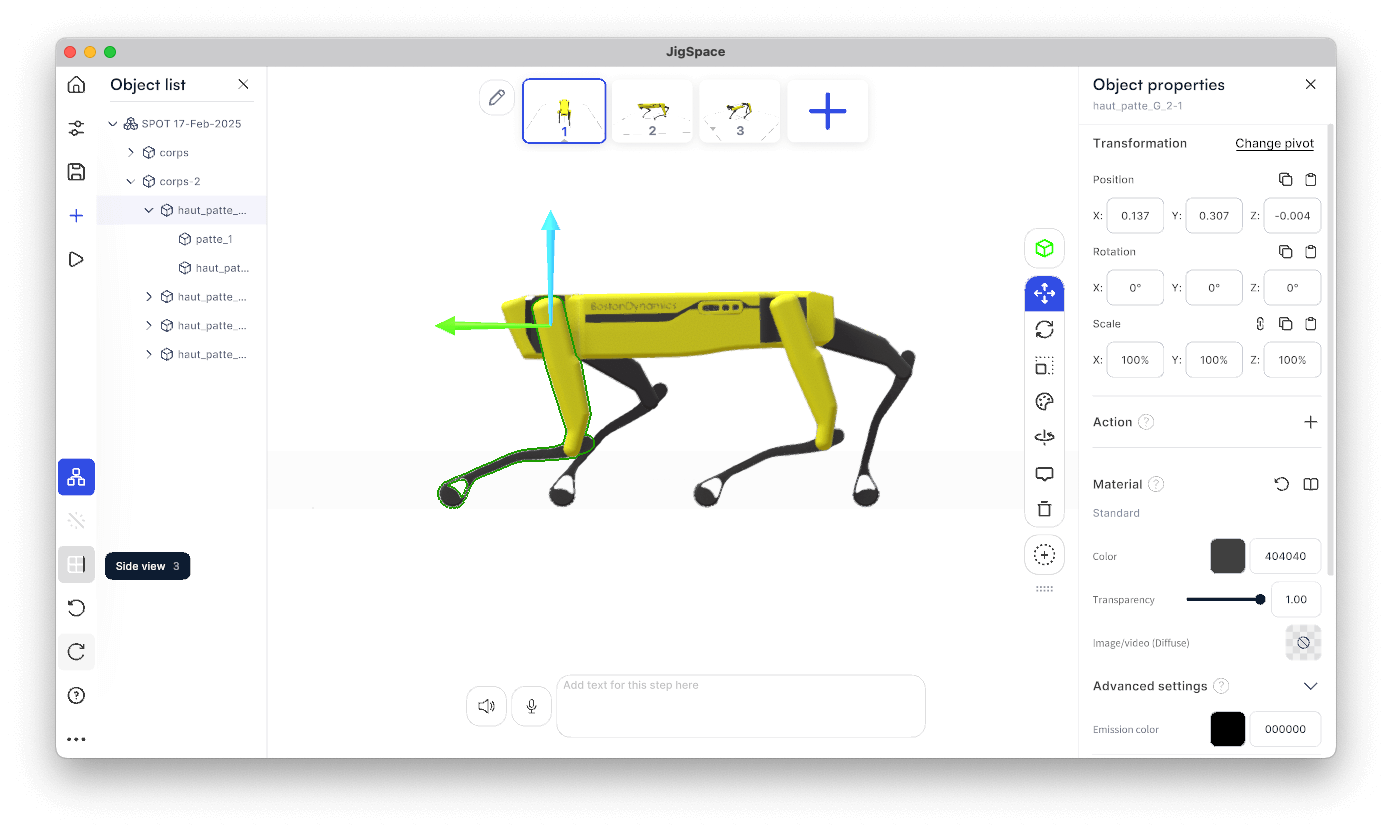This screenshot has height=832, width=1392.
Task: Save the jig with the floppy disk icon
Action: [76, 172]
